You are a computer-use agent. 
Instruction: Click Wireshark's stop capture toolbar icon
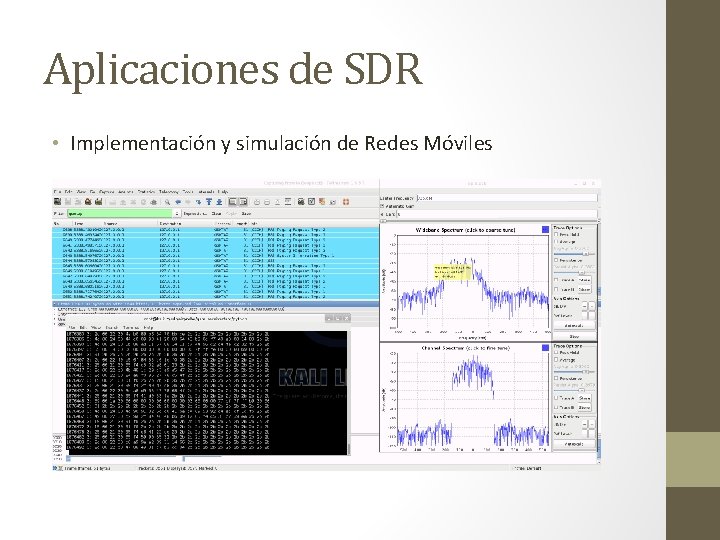tap(88, 202)
